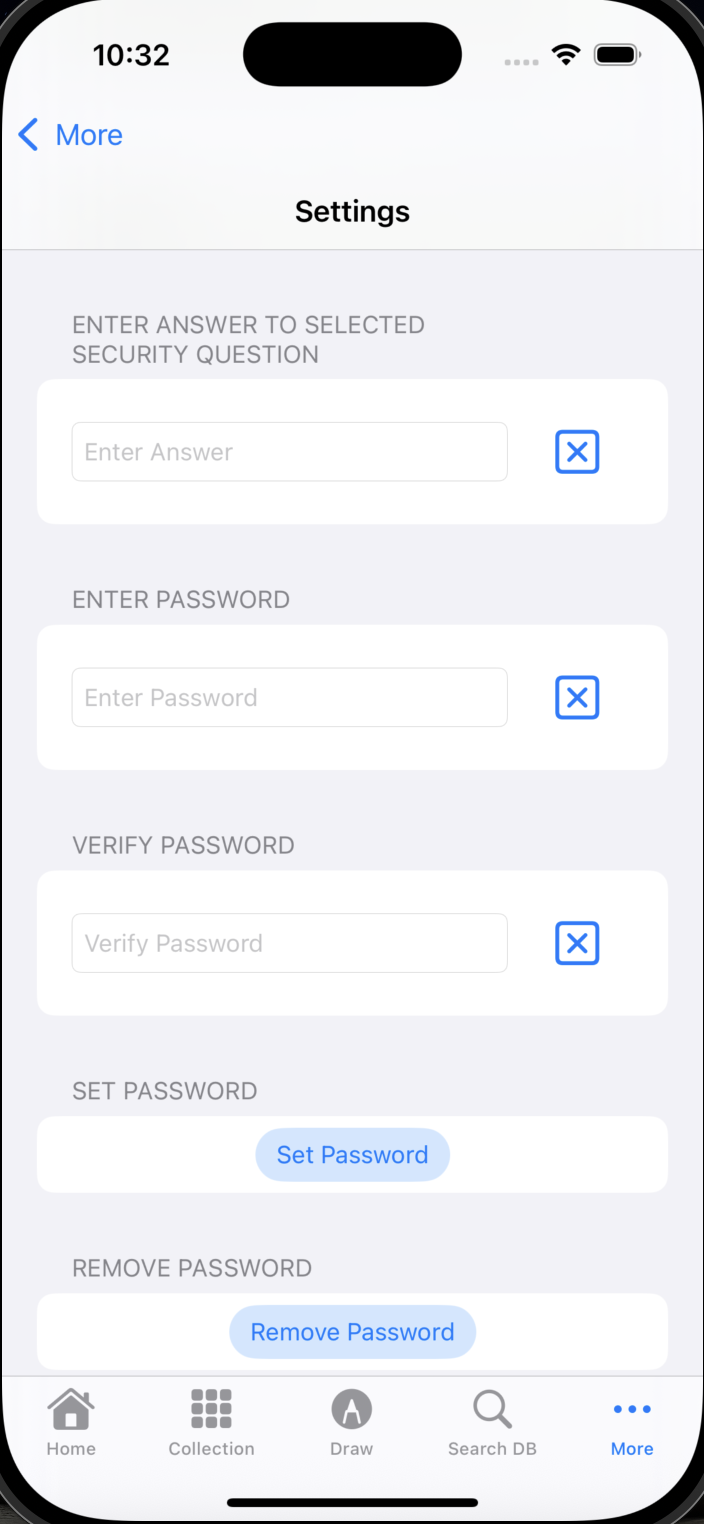Tap the battery indicator in status bar
This screenshot has height=1524, width=704.
tap(617, 55)
